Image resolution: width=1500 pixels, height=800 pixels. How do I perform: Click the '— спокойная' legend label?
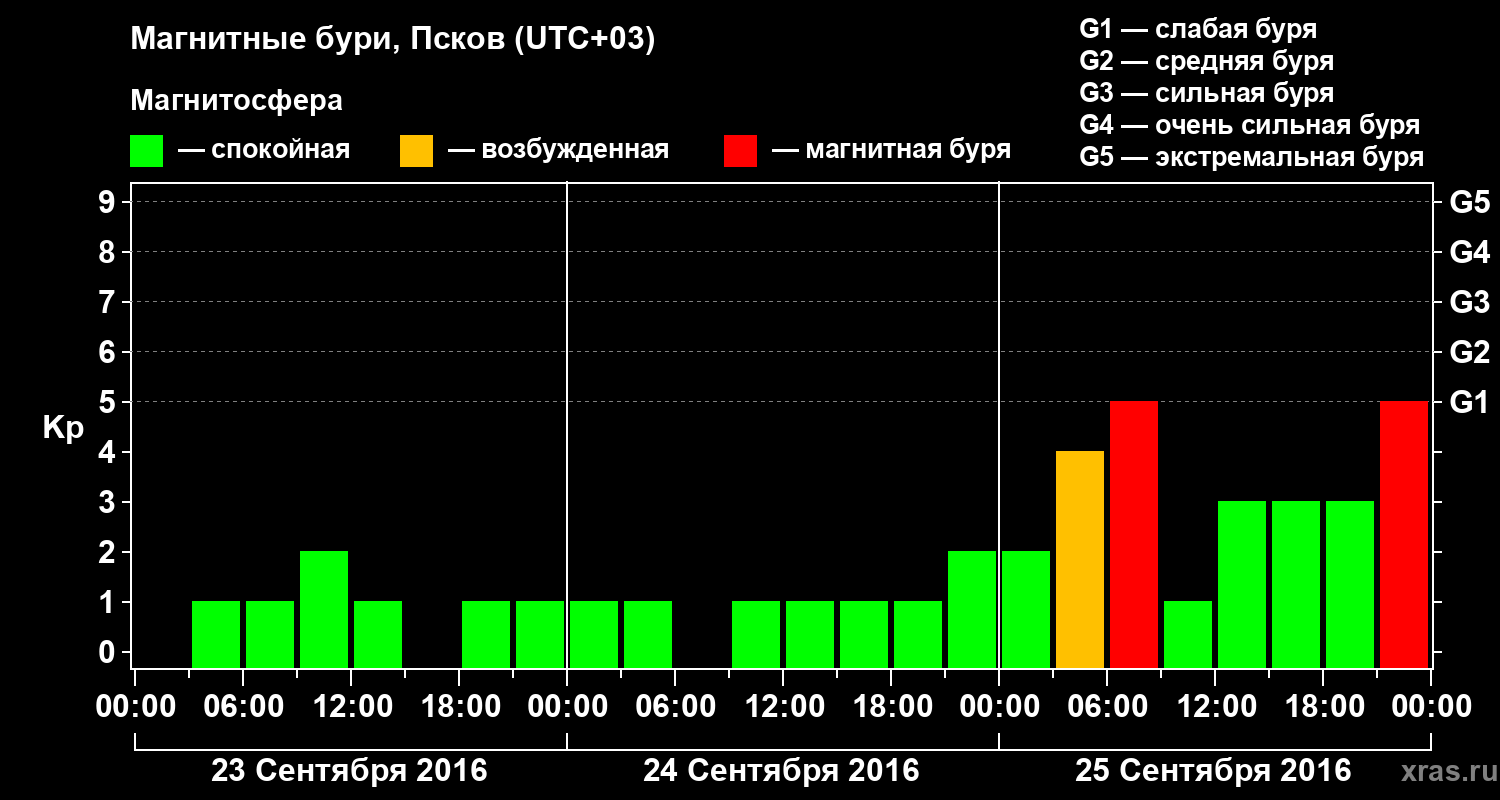(264, 151)
